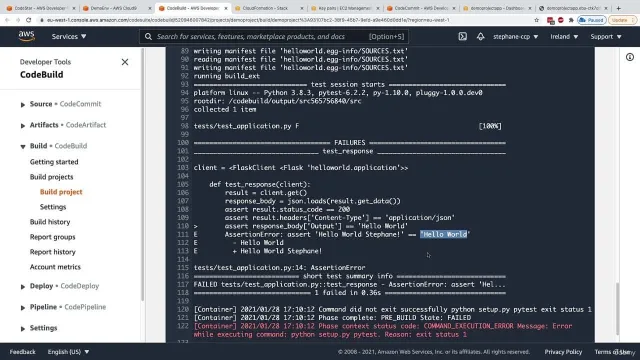Image resolution: width=640 pixels, height=360 pixels.
Task: Close the Developer Tools sidebar
Action: [125, 62]
